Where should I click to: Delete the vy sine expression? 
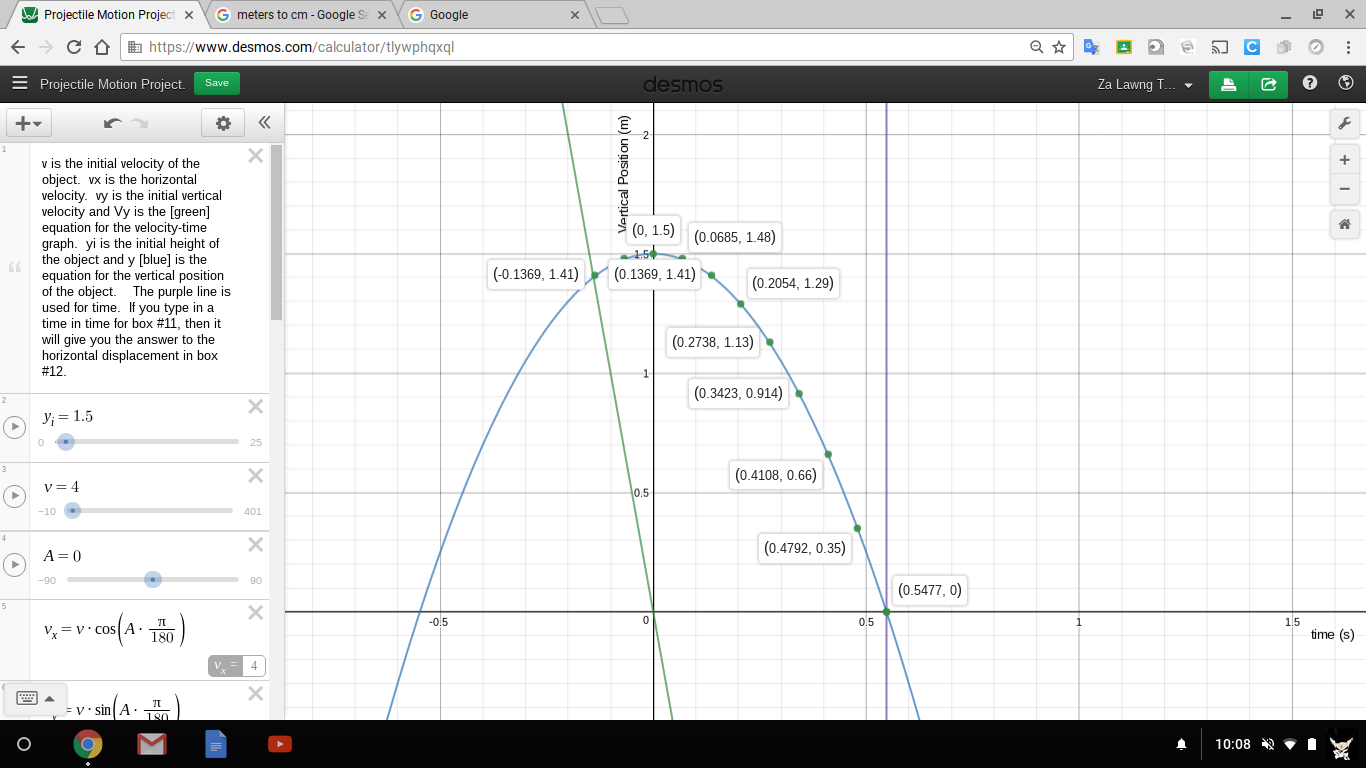[256, 693]
